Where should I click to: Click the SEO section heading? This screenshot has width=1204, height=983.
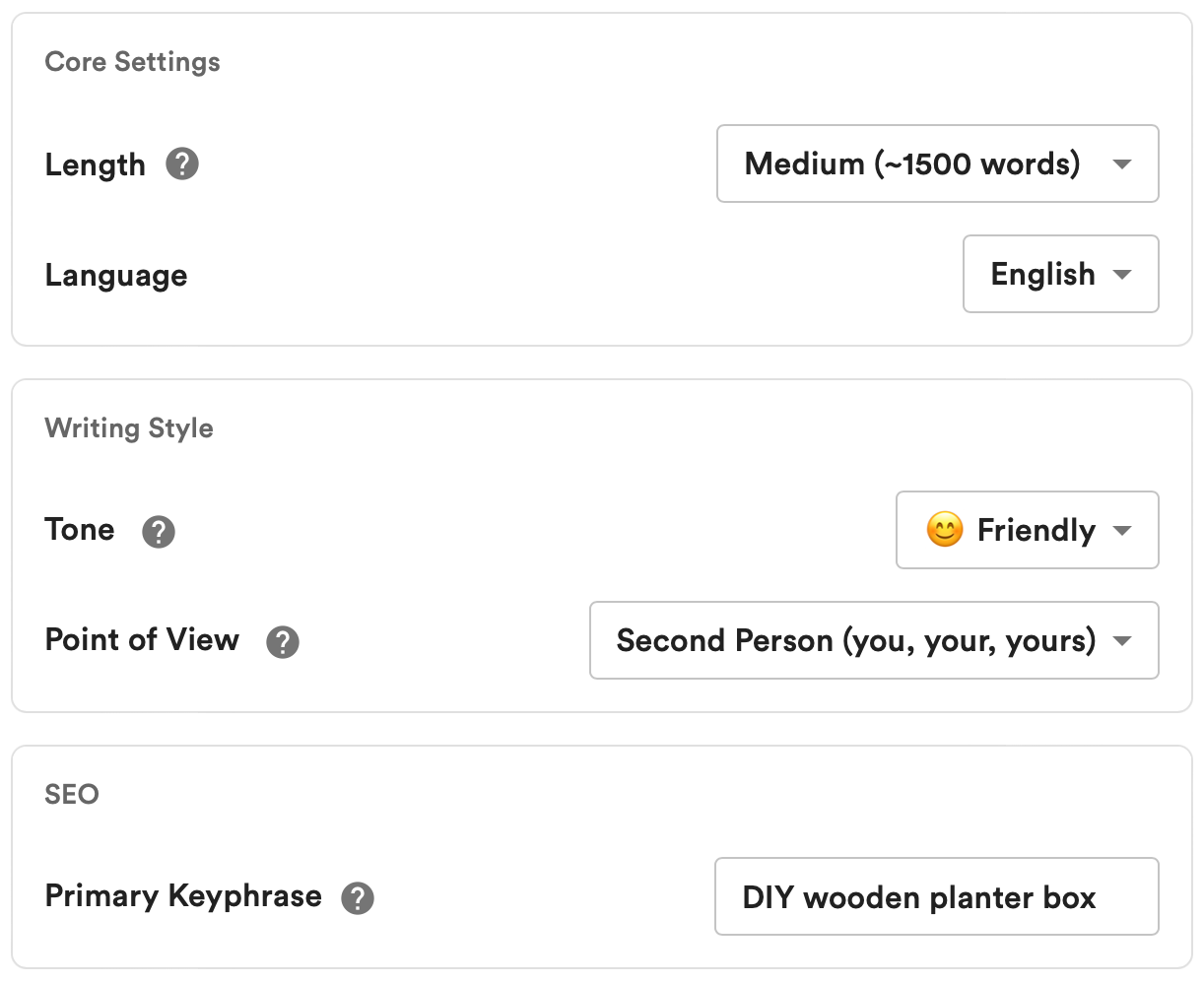pos(72,795)
